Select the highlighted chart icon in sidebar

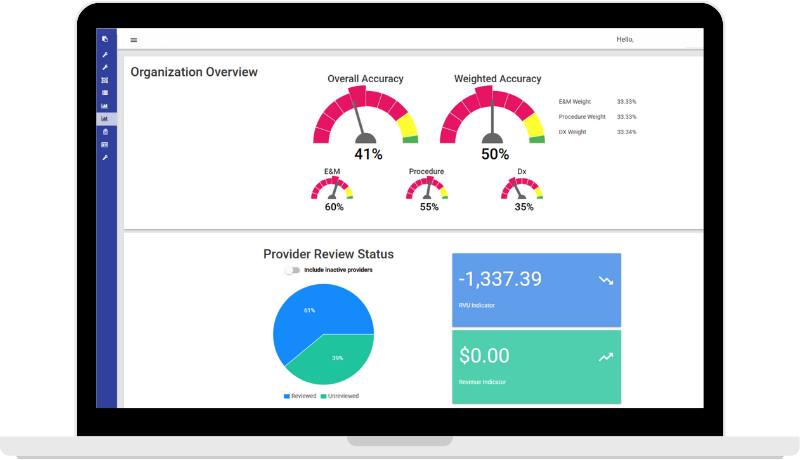(105, 119)
